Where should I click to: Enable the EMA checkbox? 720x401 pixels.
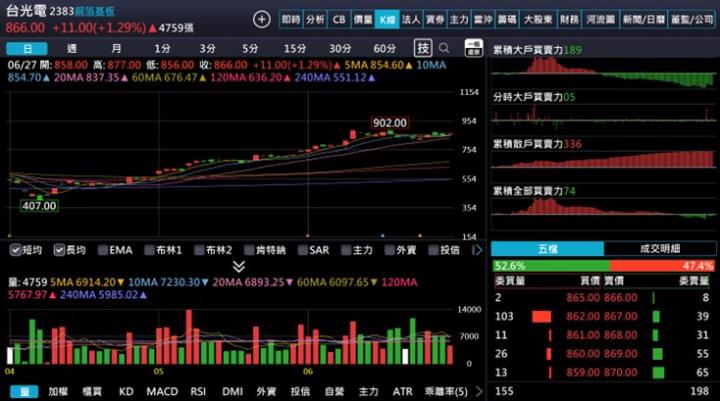(x=103, y=250)
